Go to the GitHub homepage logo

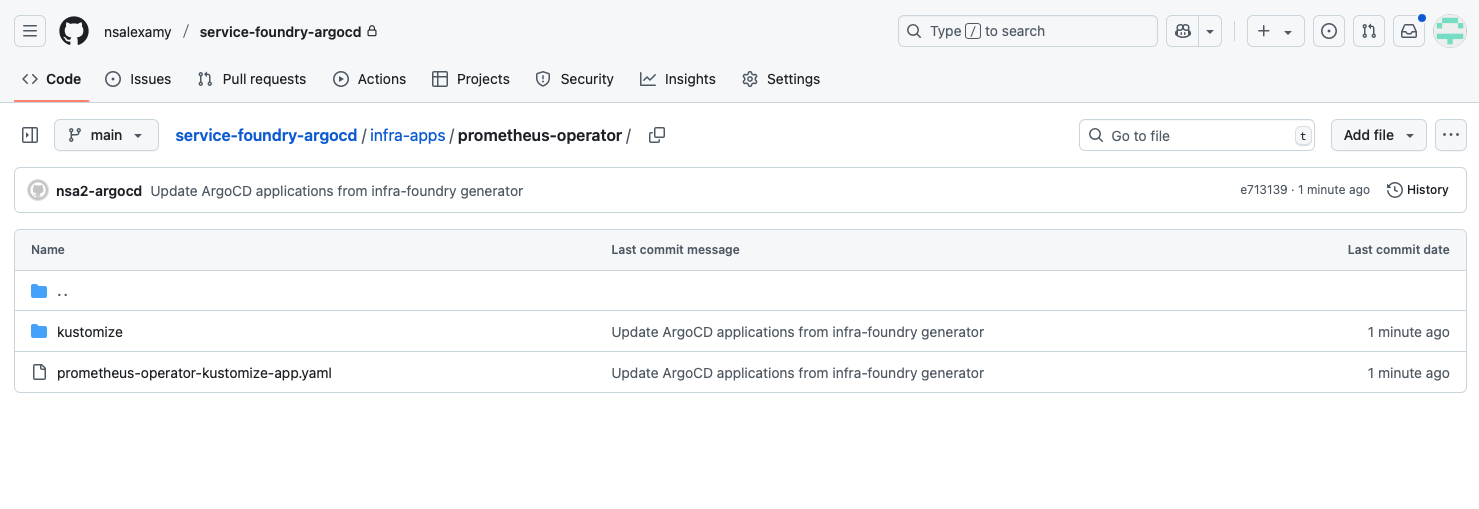click(x=74, y=31)
